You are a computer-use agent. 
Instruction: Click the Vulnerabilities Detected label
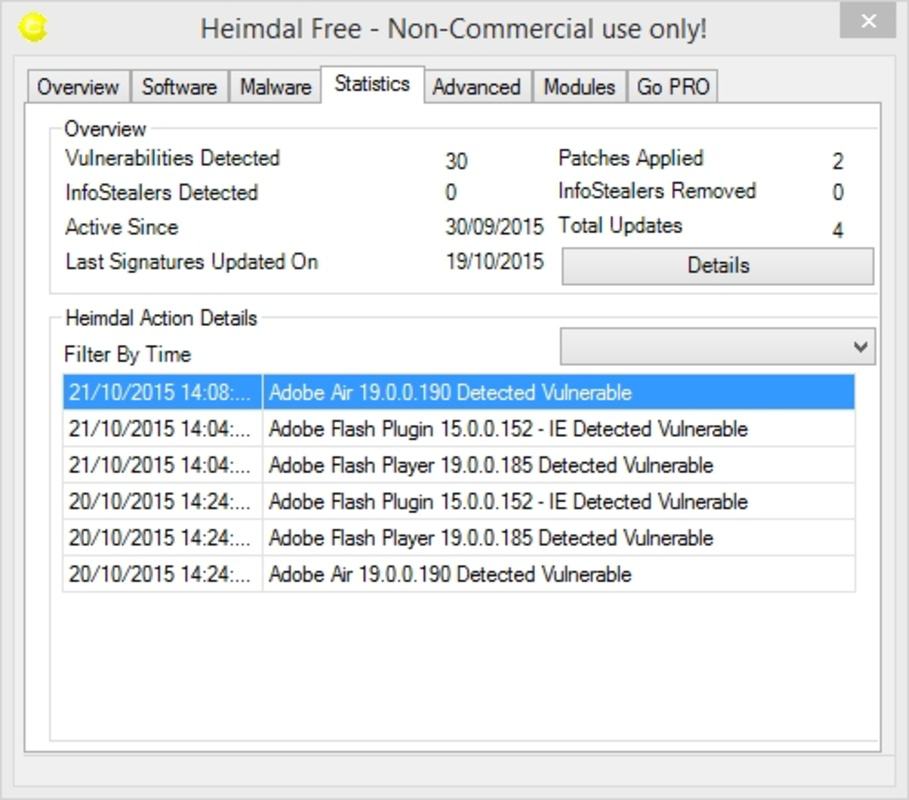click(173, 158)
